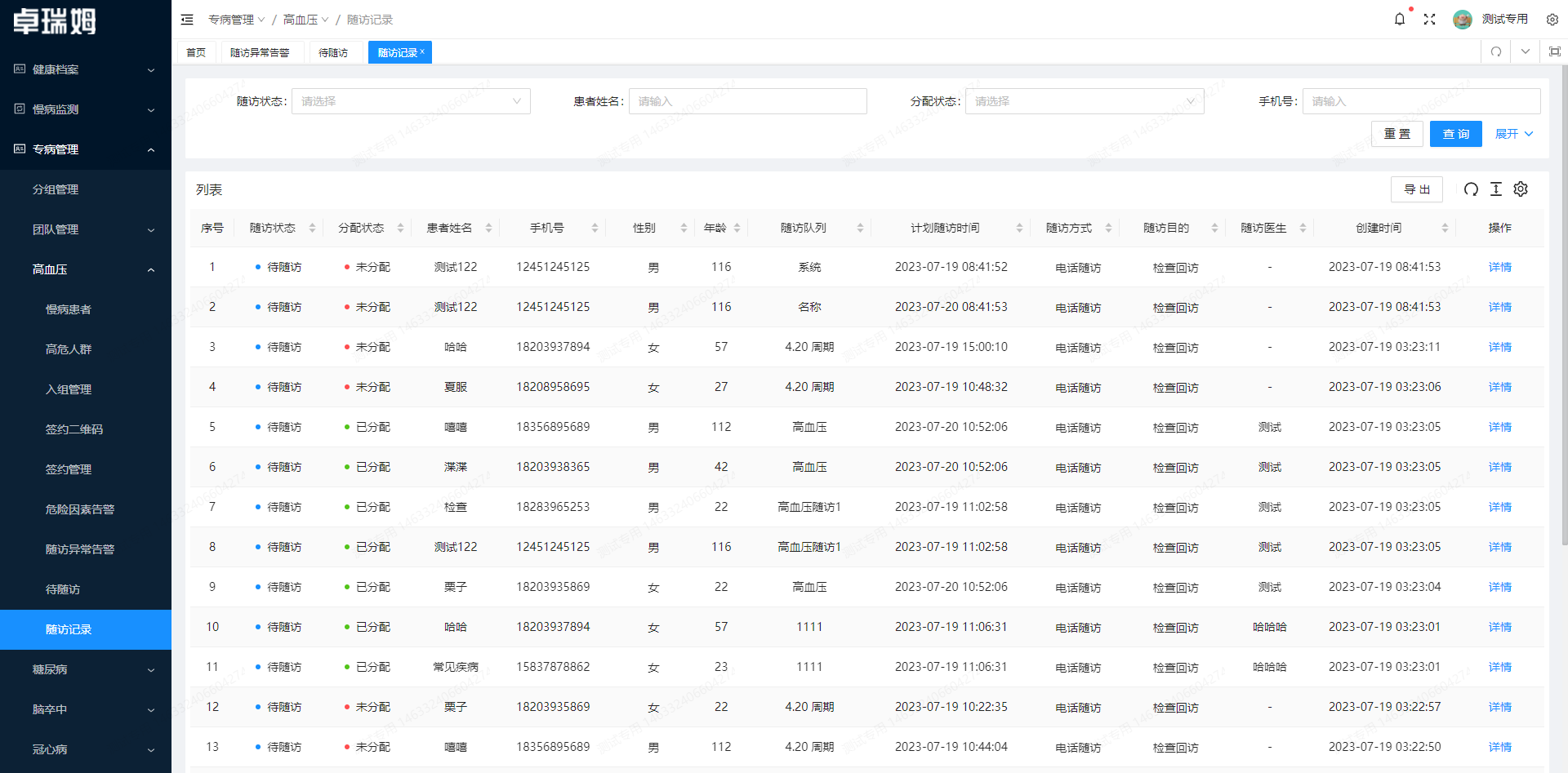The width and height of the screenshot is (1568, 773).
Task: Expand 团队管理 submenu
Action: (x=86, y=229)
